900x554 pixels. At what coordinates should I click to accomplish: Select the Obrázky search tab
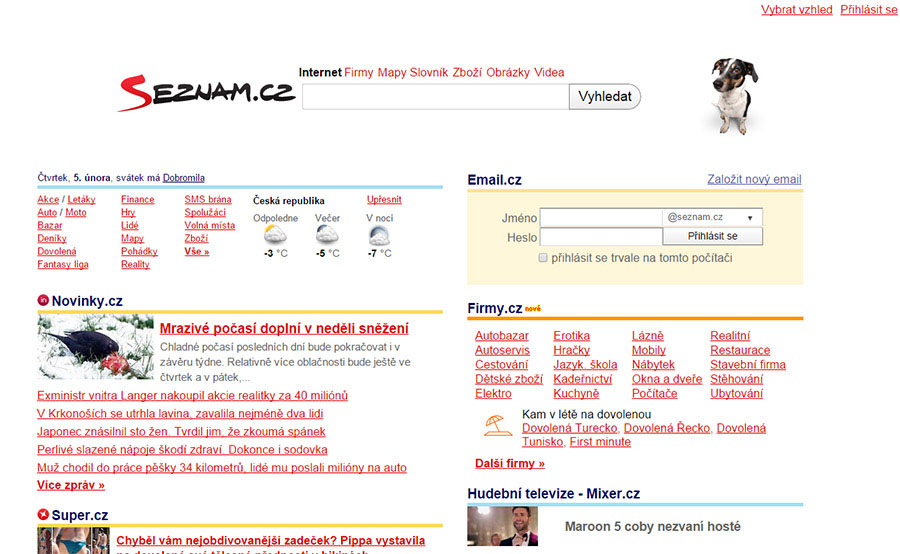(507, 72)
